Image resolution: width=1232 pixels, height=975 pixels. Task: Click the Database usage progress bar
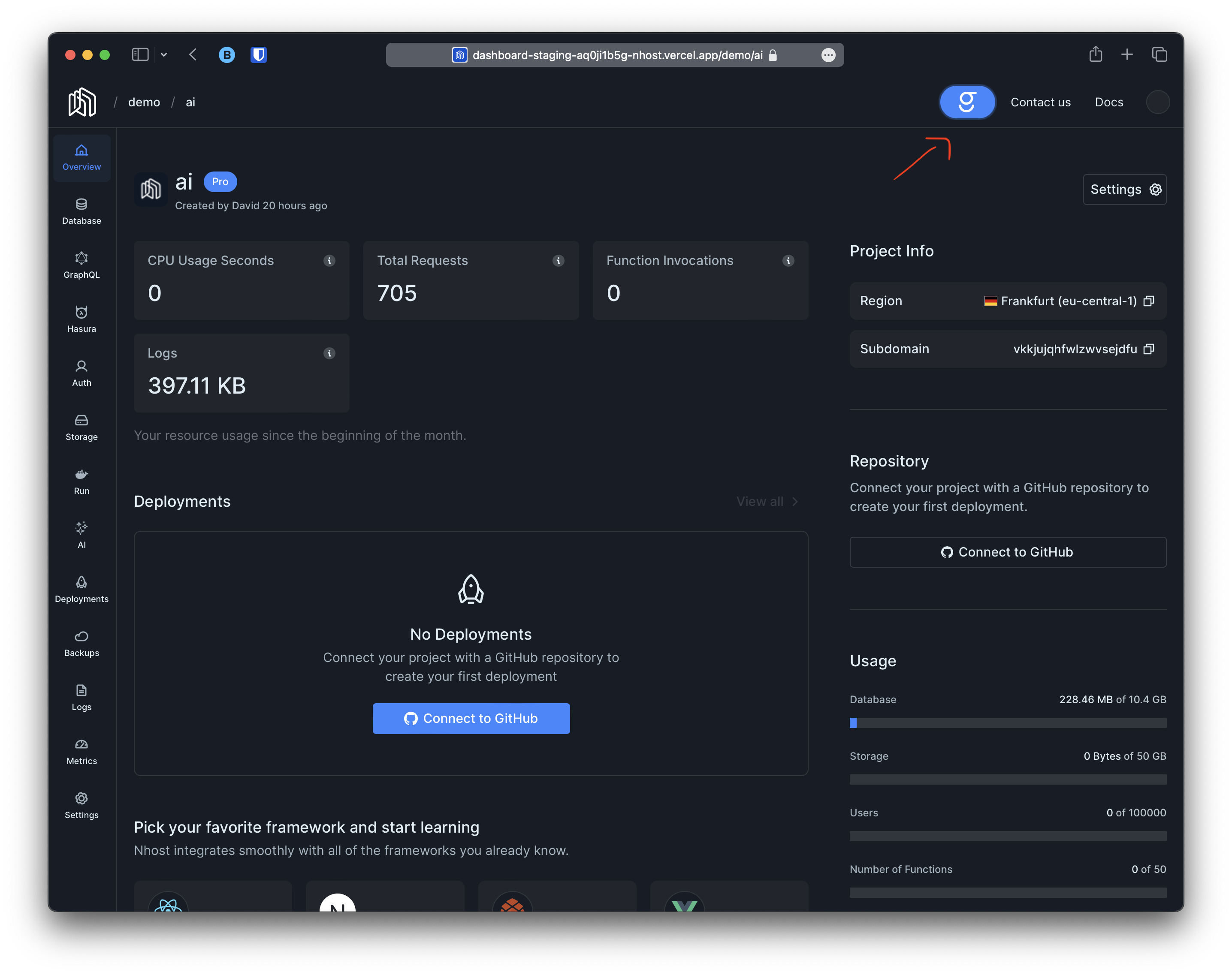(1008, 723)
